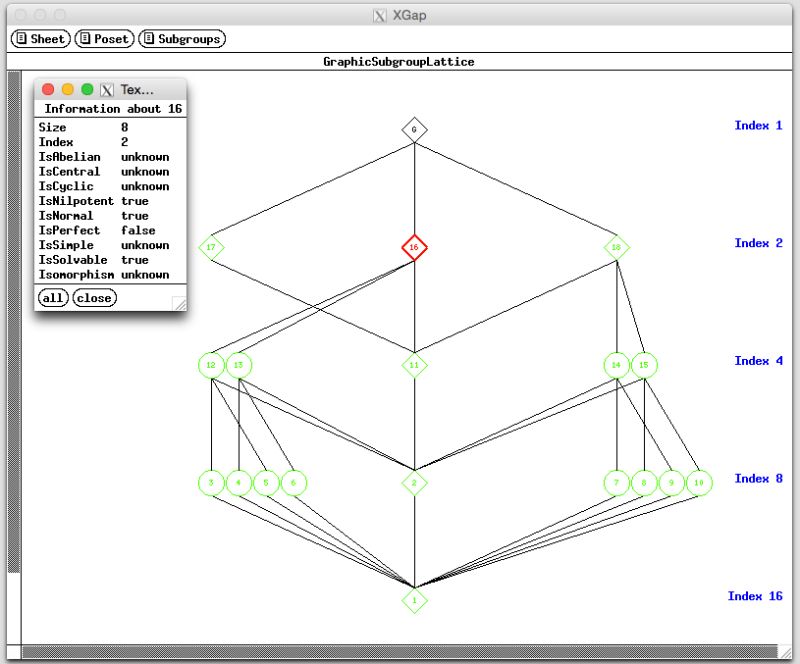This screenshot has width=800, height=664.
Task: Click the whole-group vertex 0 at top
Action: point(414,128)
